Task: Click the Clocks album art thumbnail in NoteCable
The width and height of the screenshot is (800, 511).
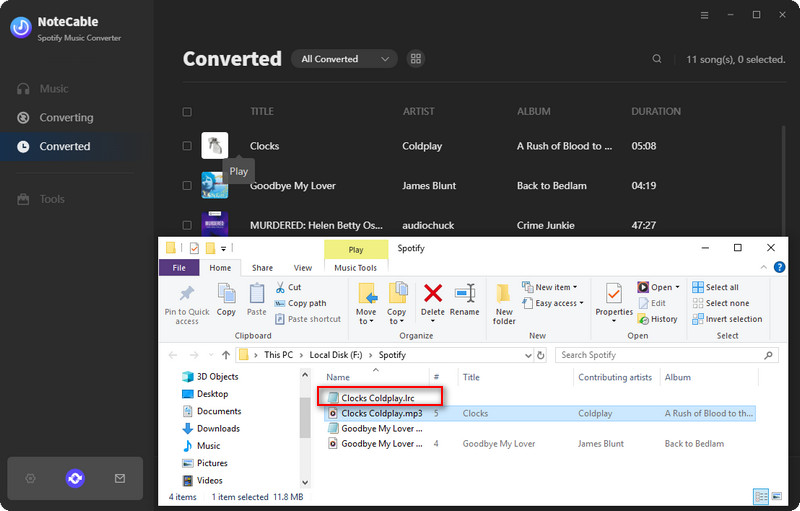Action: tap(215, 145)
